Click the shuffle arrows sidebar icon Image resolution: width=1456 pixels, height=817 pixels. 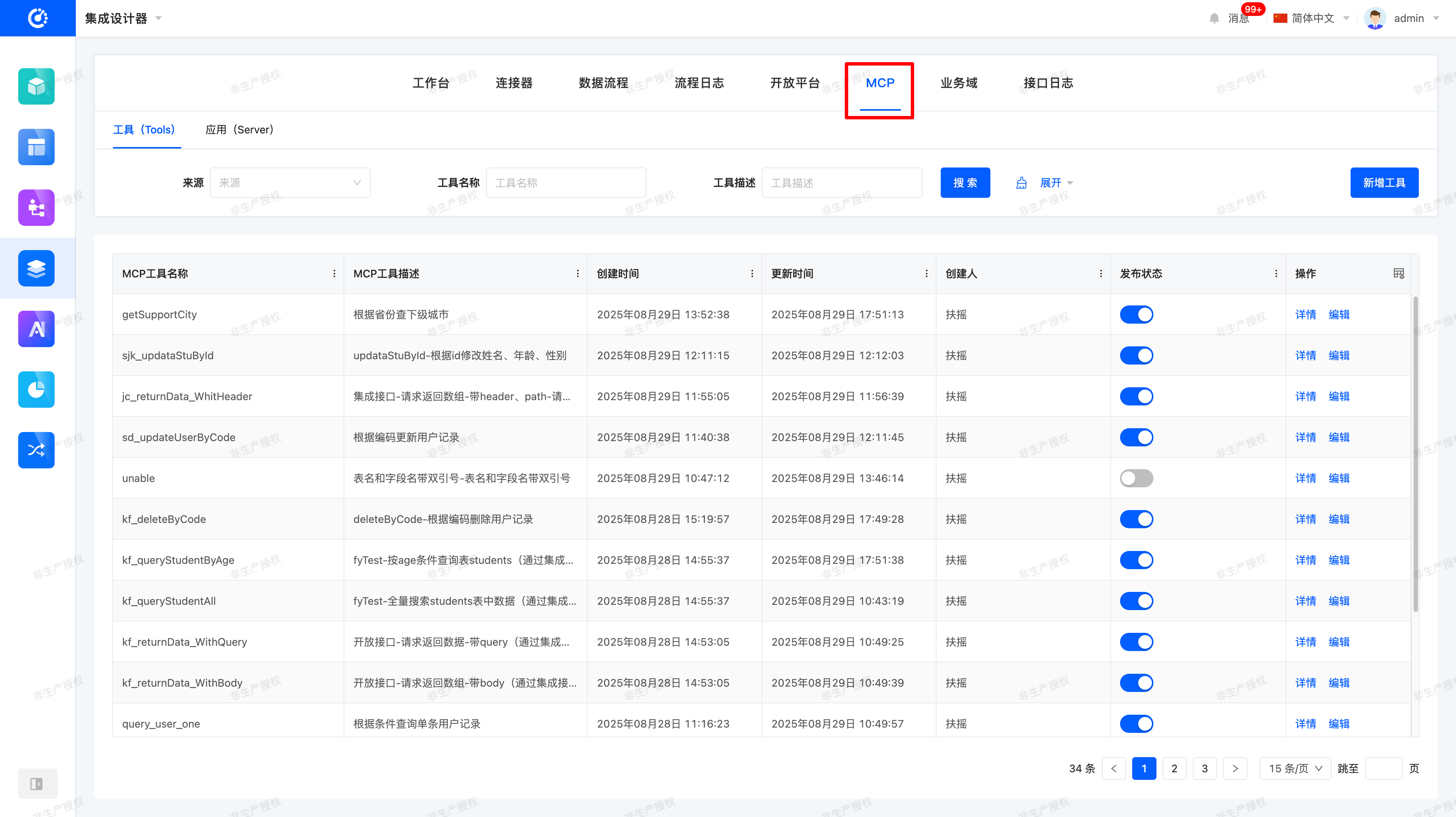(36, 450)
